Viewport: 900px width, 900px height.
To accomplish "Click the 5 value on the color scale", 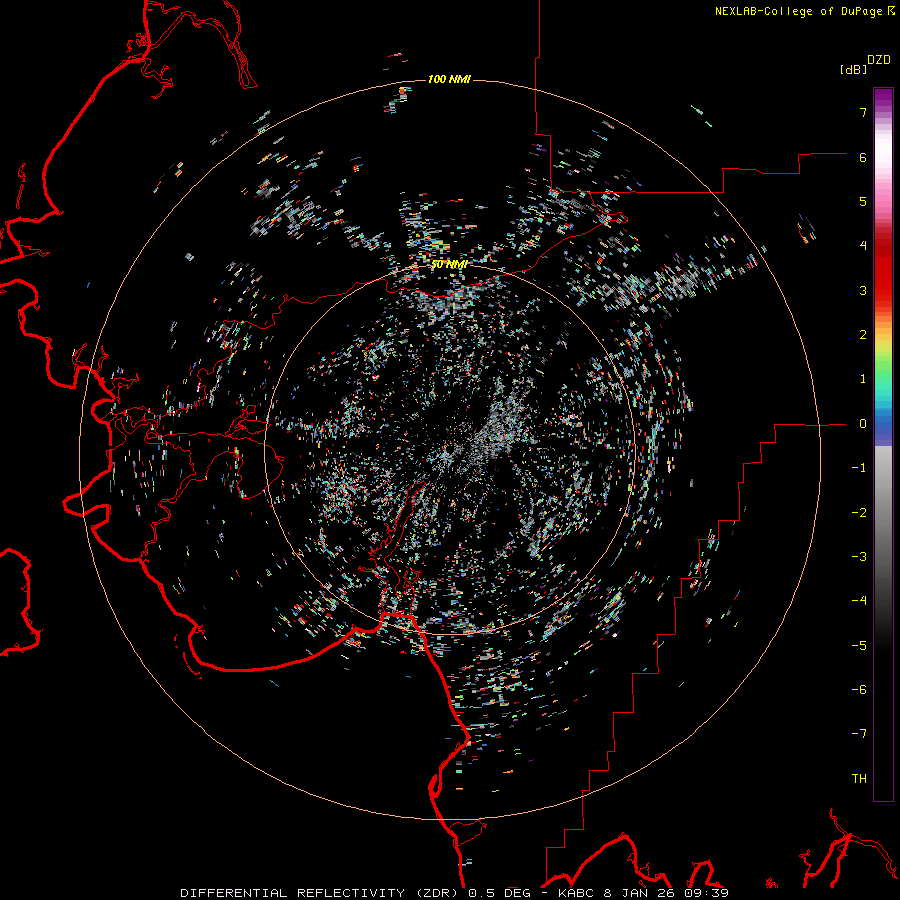I will (863, 201).
